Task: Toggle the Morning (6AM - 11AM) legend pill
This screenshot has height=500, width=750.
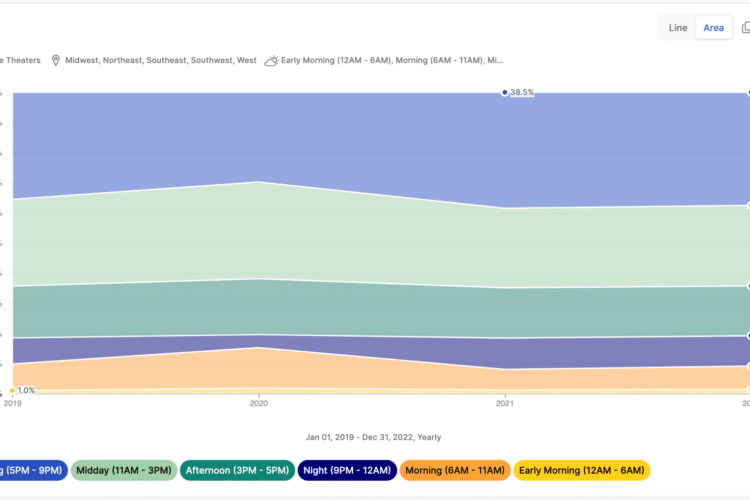Action: click(x=455, y=470)
